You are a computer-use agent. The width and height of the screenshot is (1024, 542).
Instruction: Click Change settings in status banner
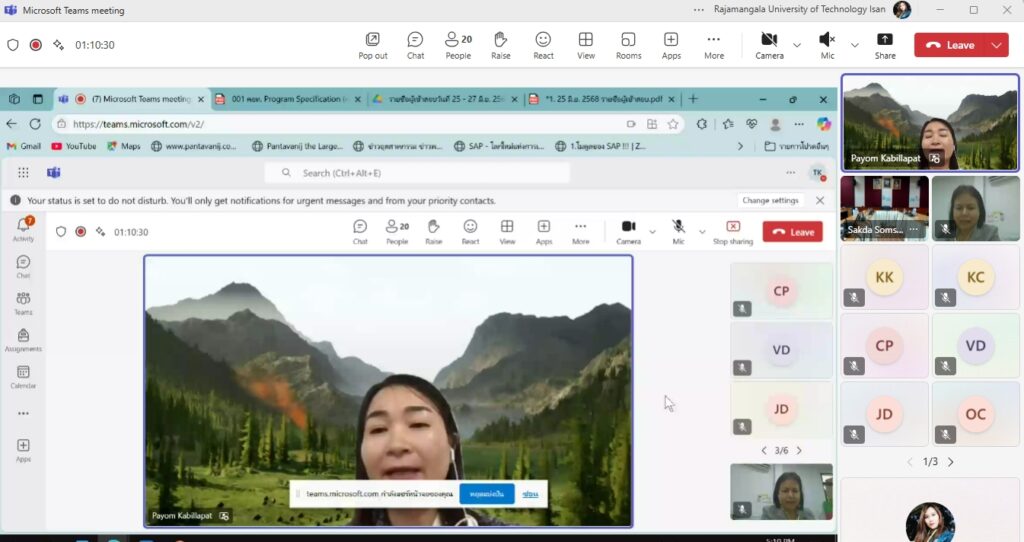tap(770, 200)
